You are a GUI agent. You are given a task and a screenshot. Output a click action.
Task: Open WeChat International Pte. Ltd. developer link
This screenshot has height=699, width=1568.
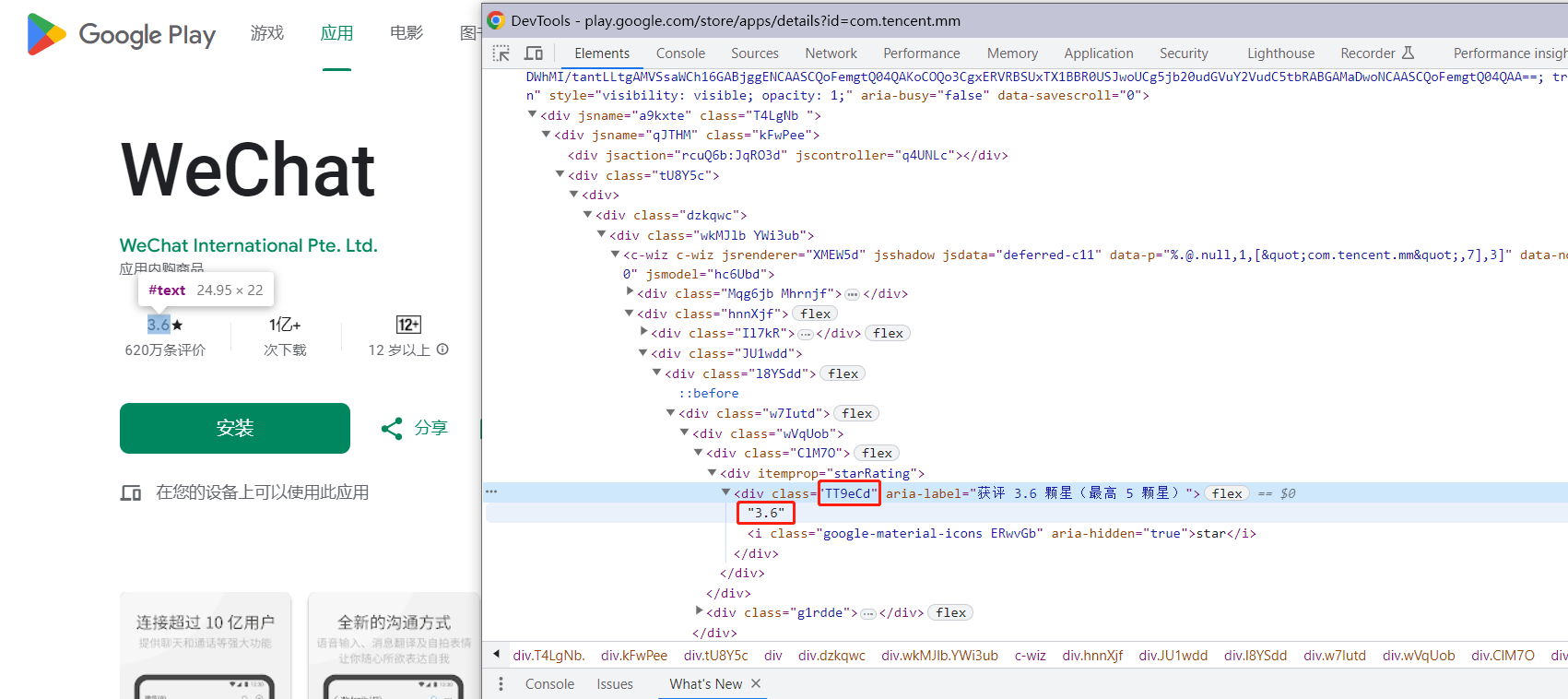249,245
